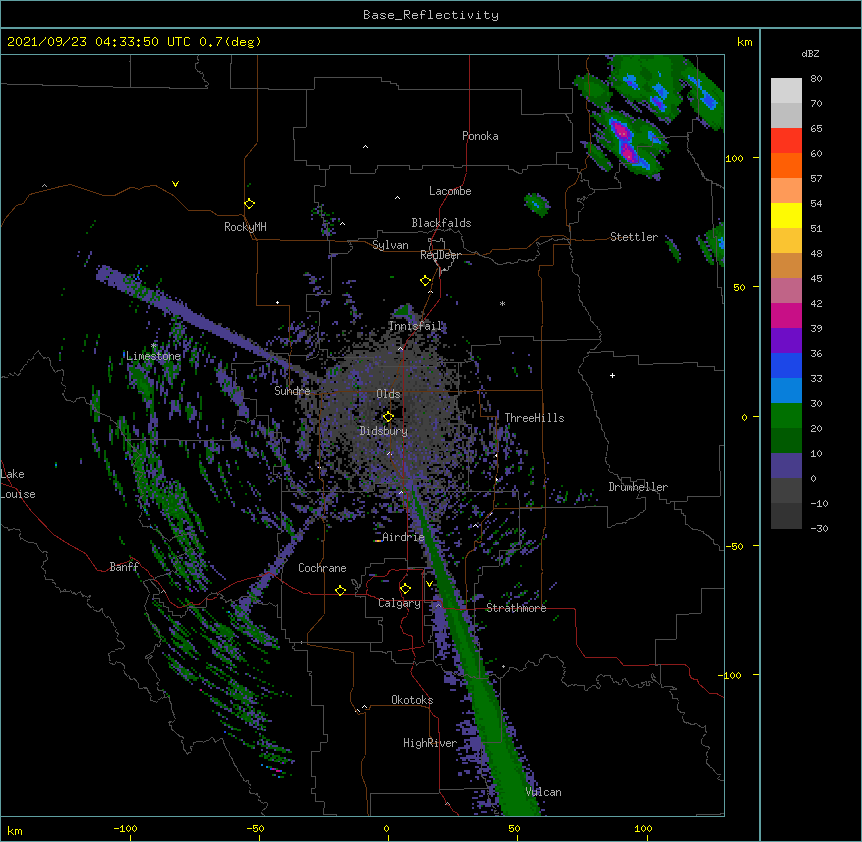Click the dBZ legend heading
862x842 pixels.
(810, 53)
